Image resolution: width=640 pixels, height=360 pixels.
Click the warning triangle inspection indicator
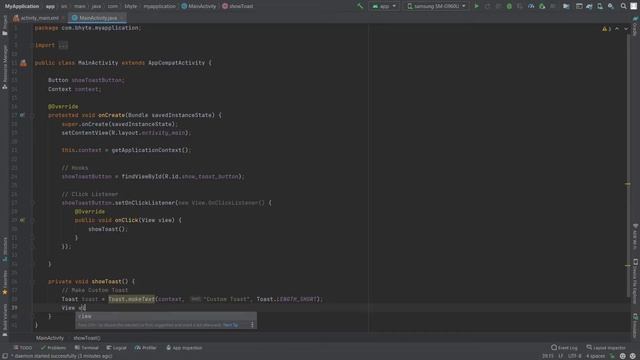point(606,29)
